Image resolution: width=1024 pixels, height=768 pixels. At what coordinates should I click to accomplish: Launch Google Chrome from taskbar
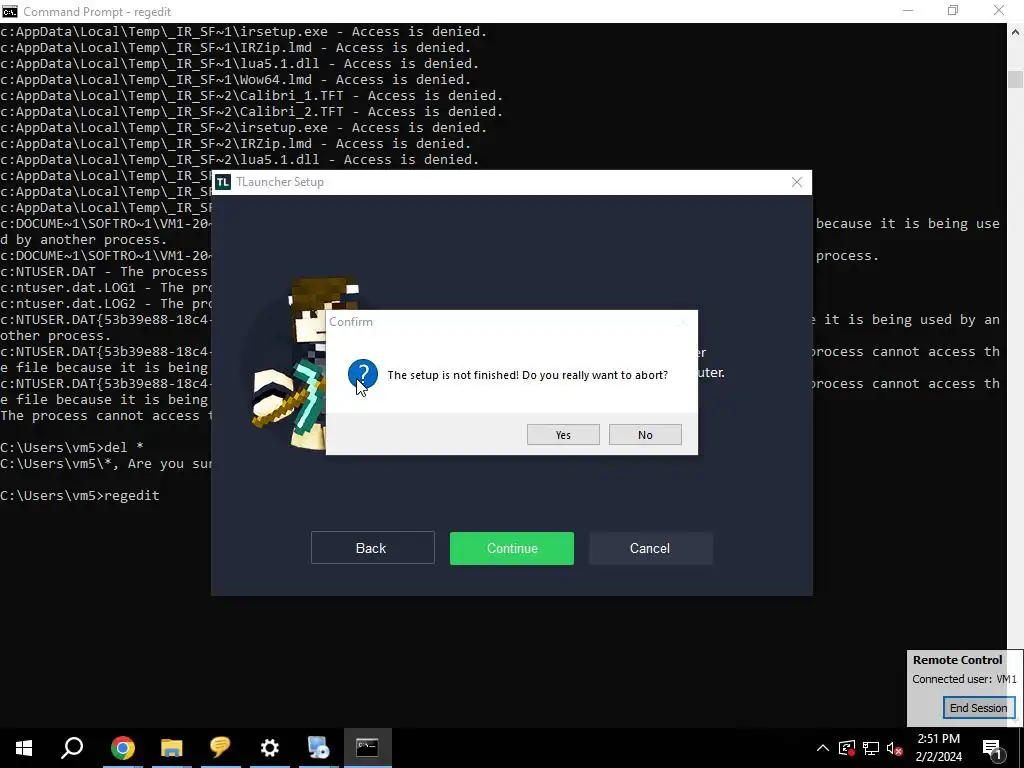click(x=123, y=748)
